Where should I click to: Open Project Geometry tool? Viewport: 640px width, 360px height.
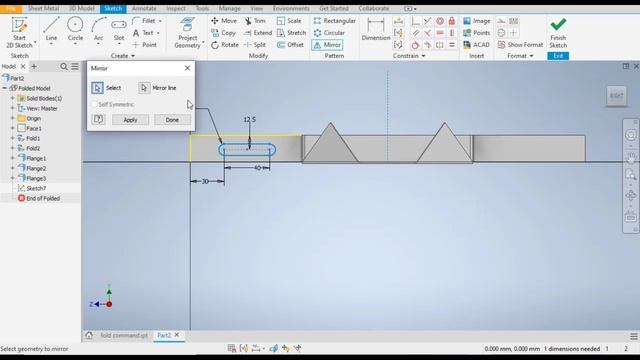(188, 33)
